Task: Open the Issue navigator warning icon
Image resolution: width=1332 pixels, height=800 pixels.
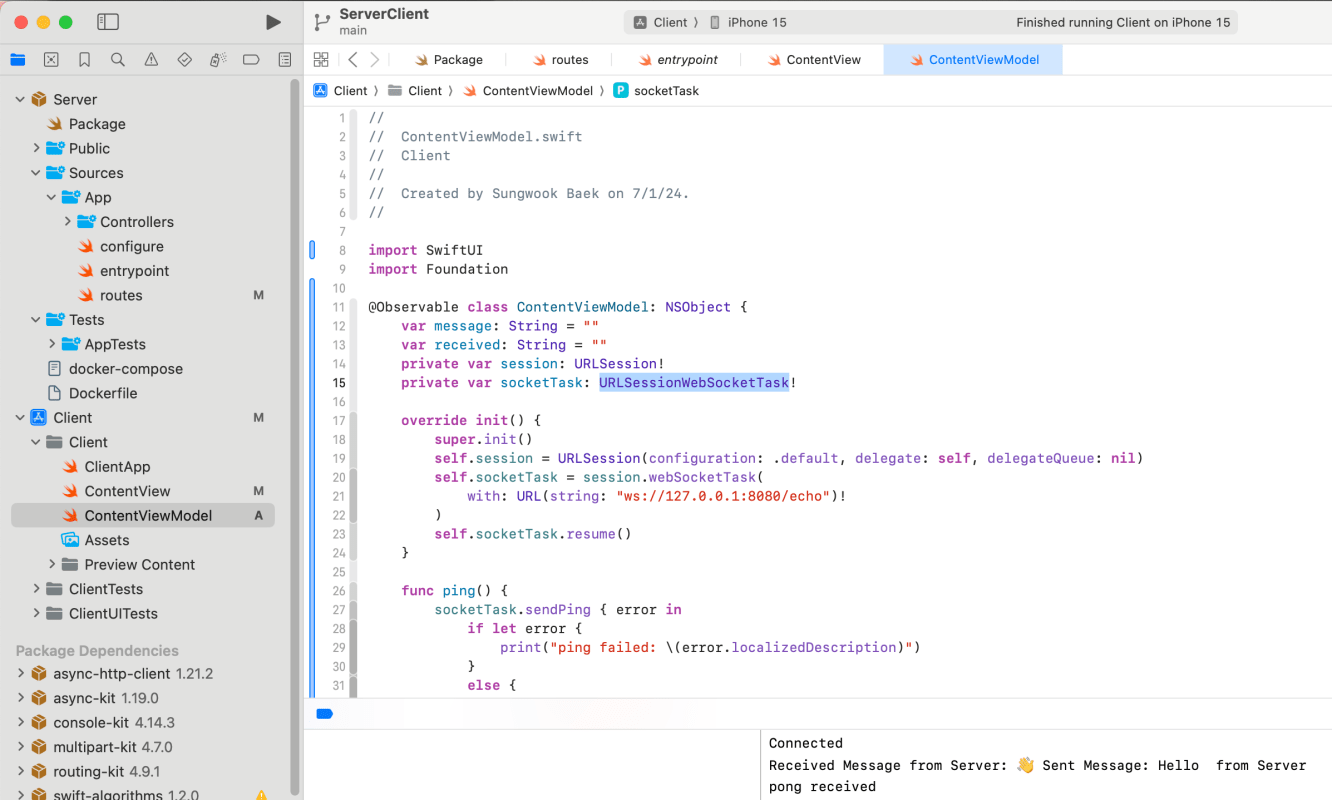Action: click(151, 60)
